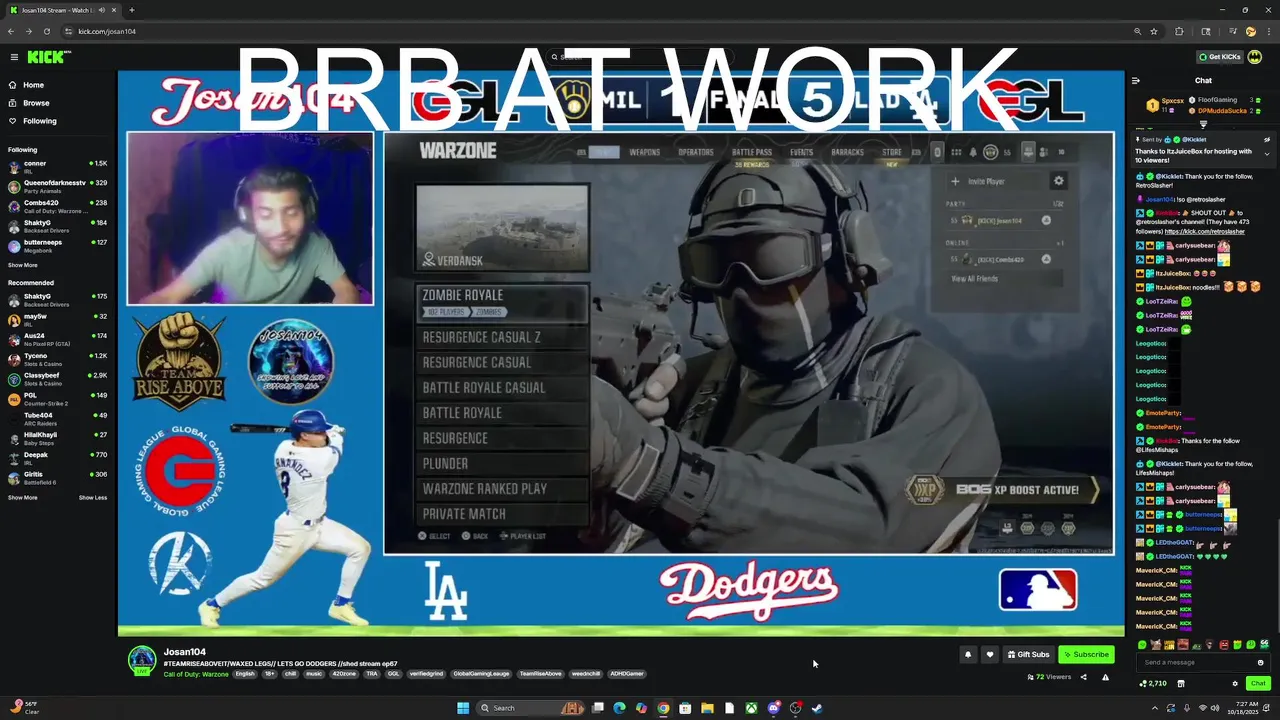Unpin the pinned chat message icon

[x=1267, y=140]
